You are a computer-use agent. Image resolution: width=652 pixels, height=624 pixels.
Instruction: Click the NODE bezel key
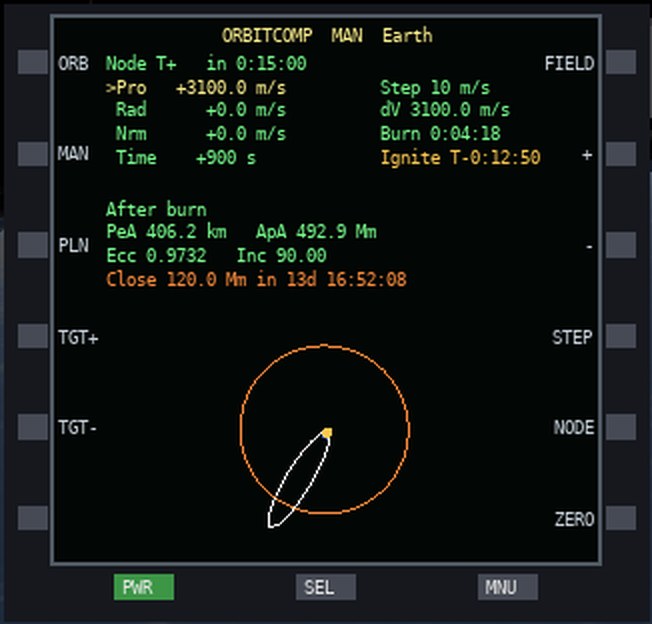point(621,427)
